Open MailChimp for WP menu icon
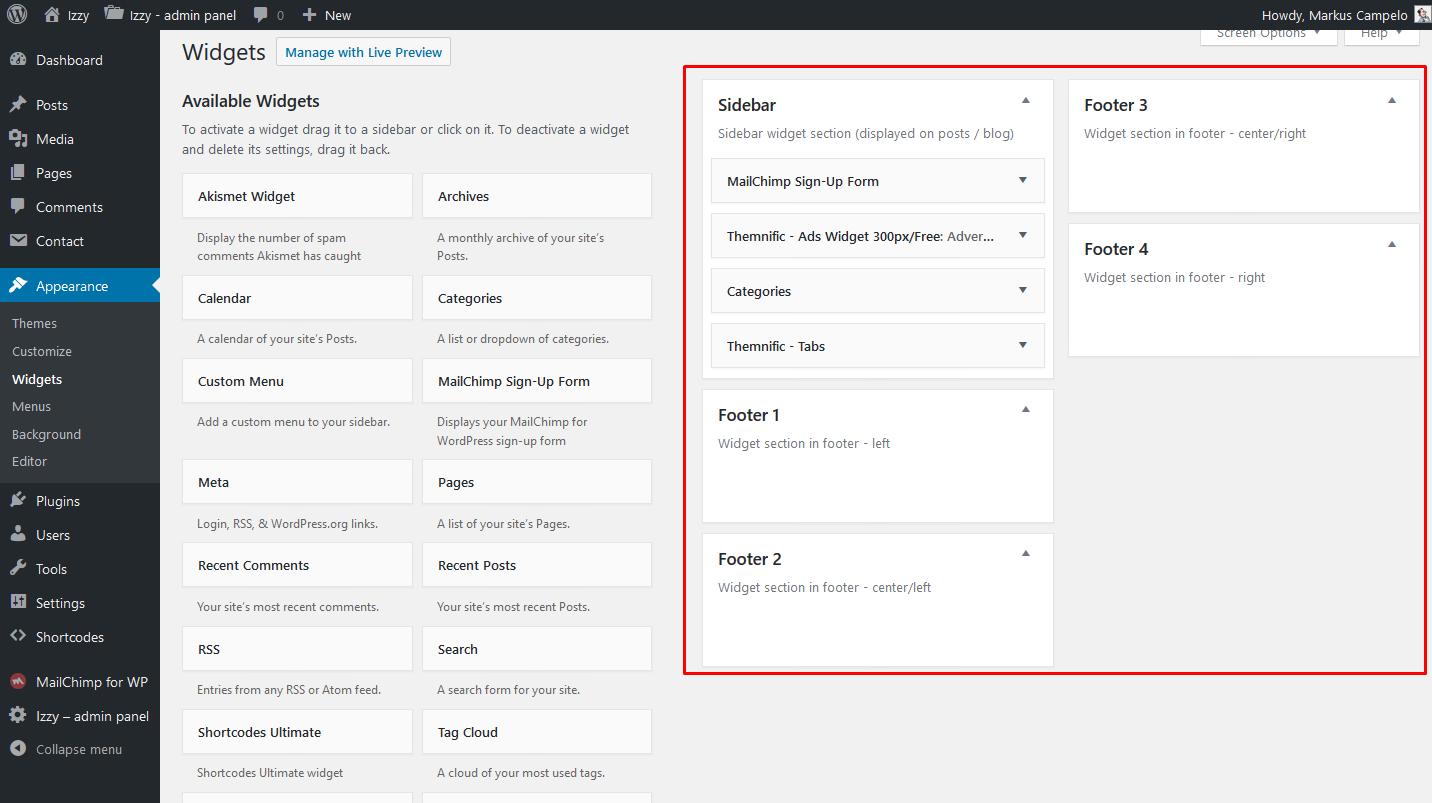 click(x=18, y=682)
